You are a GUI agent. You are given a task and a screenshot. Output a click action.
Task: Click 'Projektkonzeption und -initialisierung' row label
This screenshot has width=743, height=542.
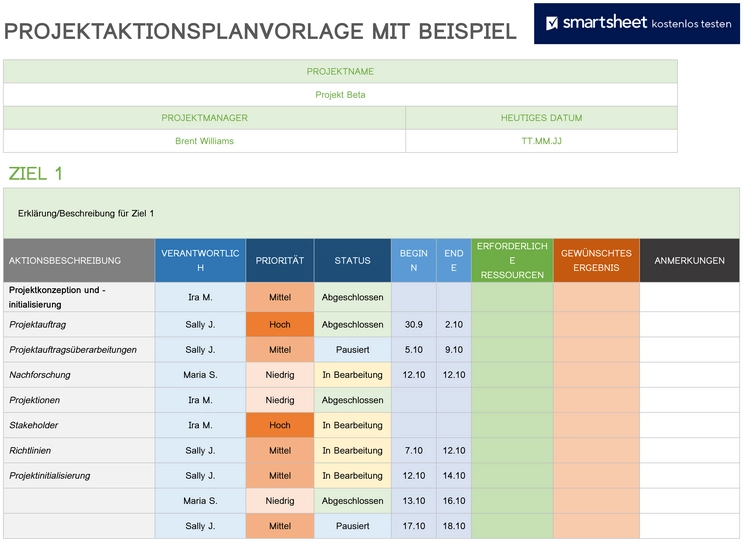(79, 297)
